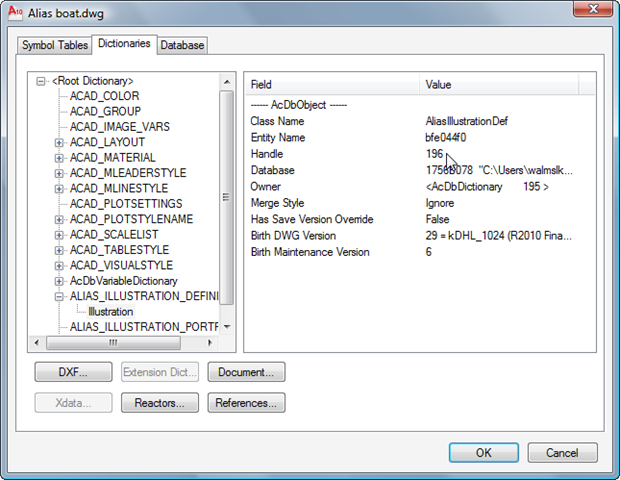620x480 pixels.
Task: Expand the ACAD_TABLESTYLE node
Action: point(59,250)
